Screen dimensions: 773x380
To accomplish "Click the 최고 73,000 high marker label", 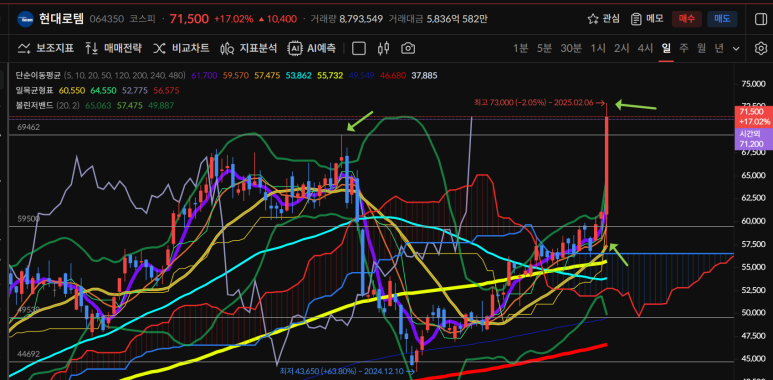I will pyautogui.click(x=539, y=103).
